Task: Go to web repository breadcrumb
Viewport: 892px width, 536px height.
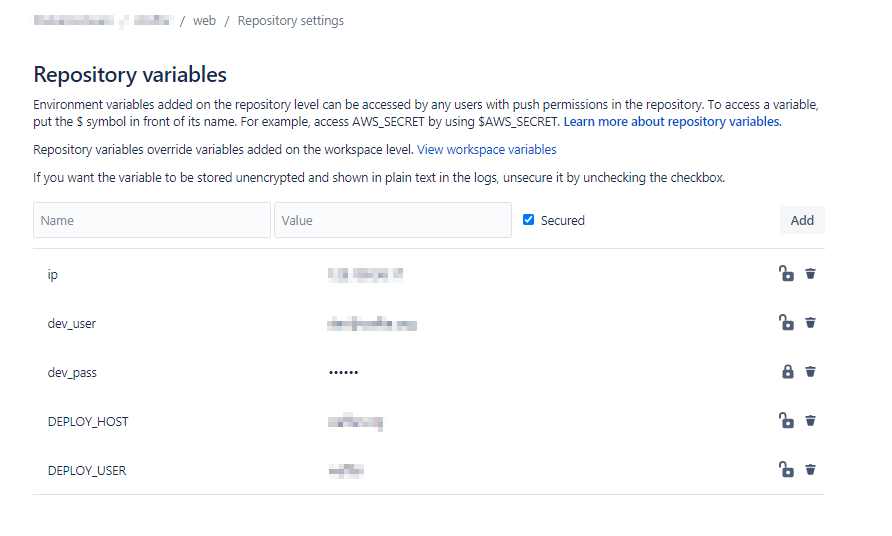Action: point(204,20)
